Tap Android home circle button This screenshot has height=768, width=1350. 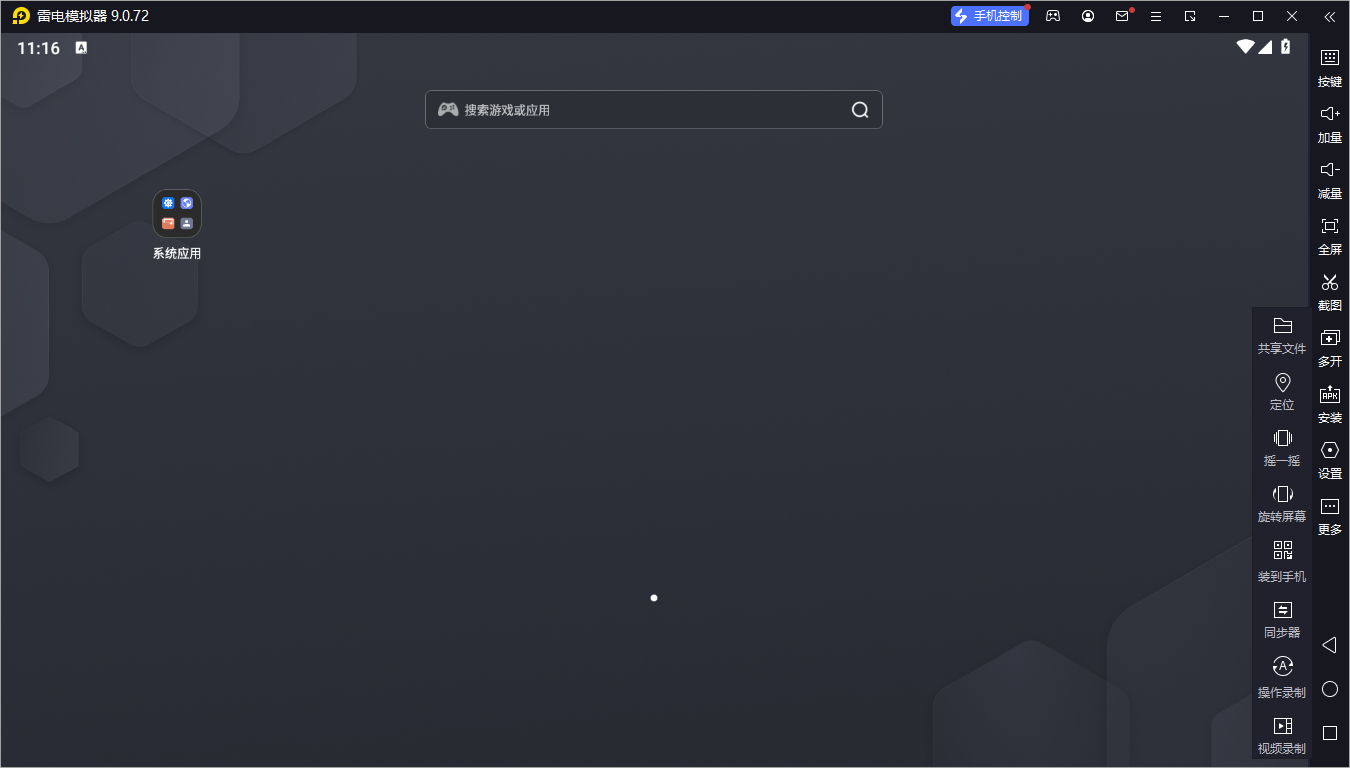tap(1330, 689)
